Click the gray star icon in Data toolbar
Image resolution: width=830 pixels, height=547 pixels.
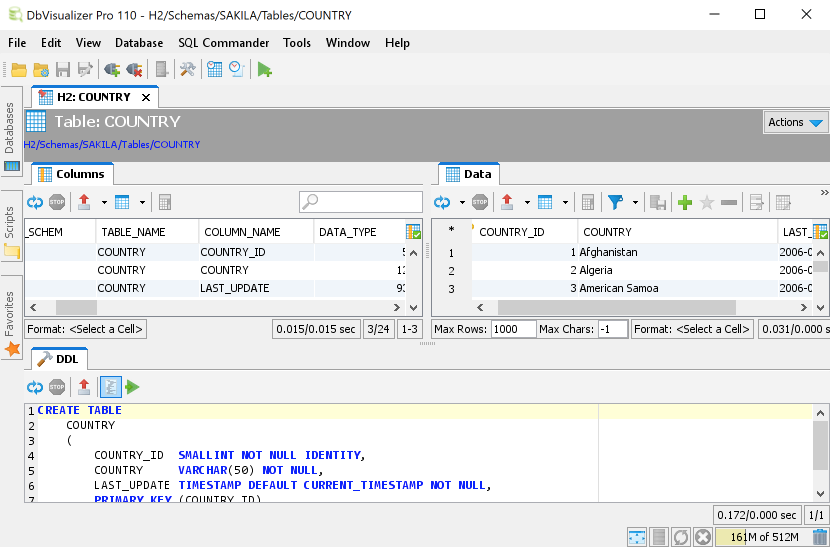(707, 202)
